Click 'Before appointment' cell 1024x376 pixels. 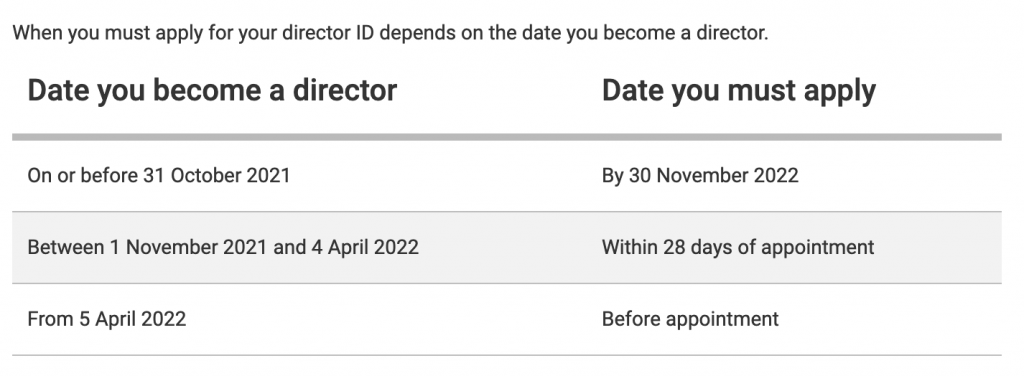(x=690, y=319)
